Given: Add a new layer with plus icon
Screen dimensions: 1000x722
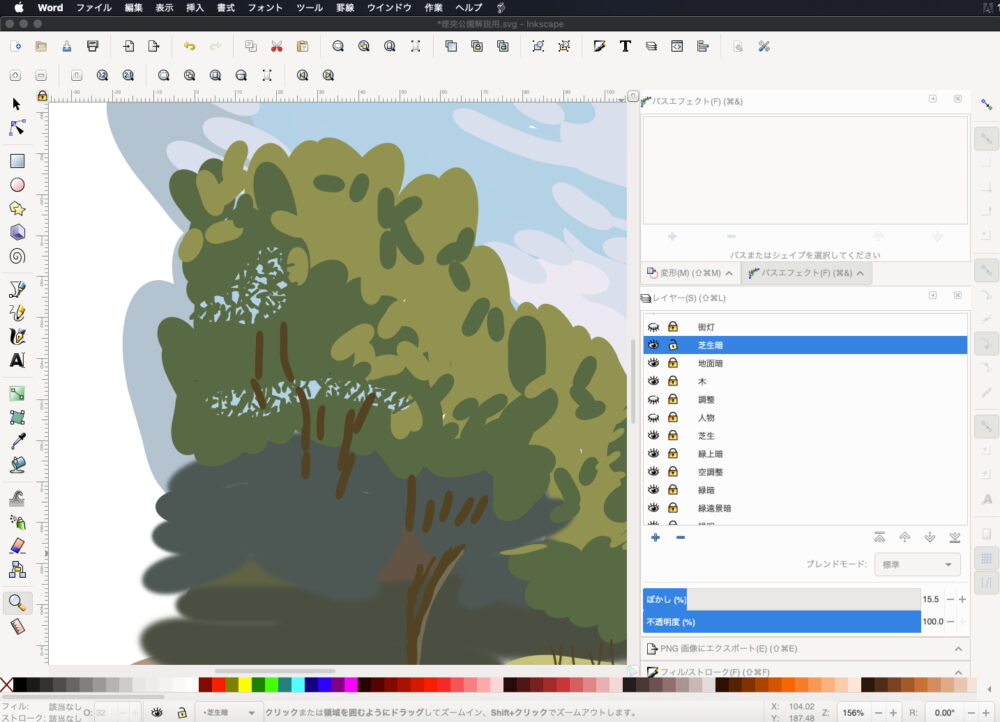Looking at the screenshot, I should pos(655,537).
